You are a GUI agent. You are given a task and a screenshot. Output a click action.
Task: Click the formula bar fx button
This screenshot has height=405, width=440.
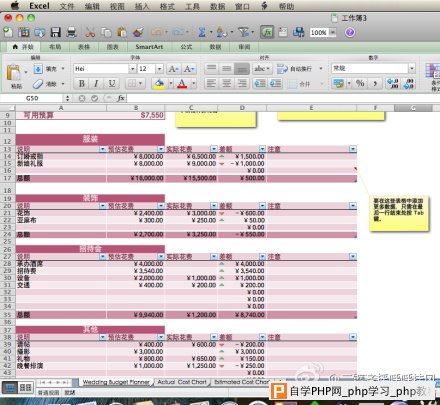click(x=121, y=98)
